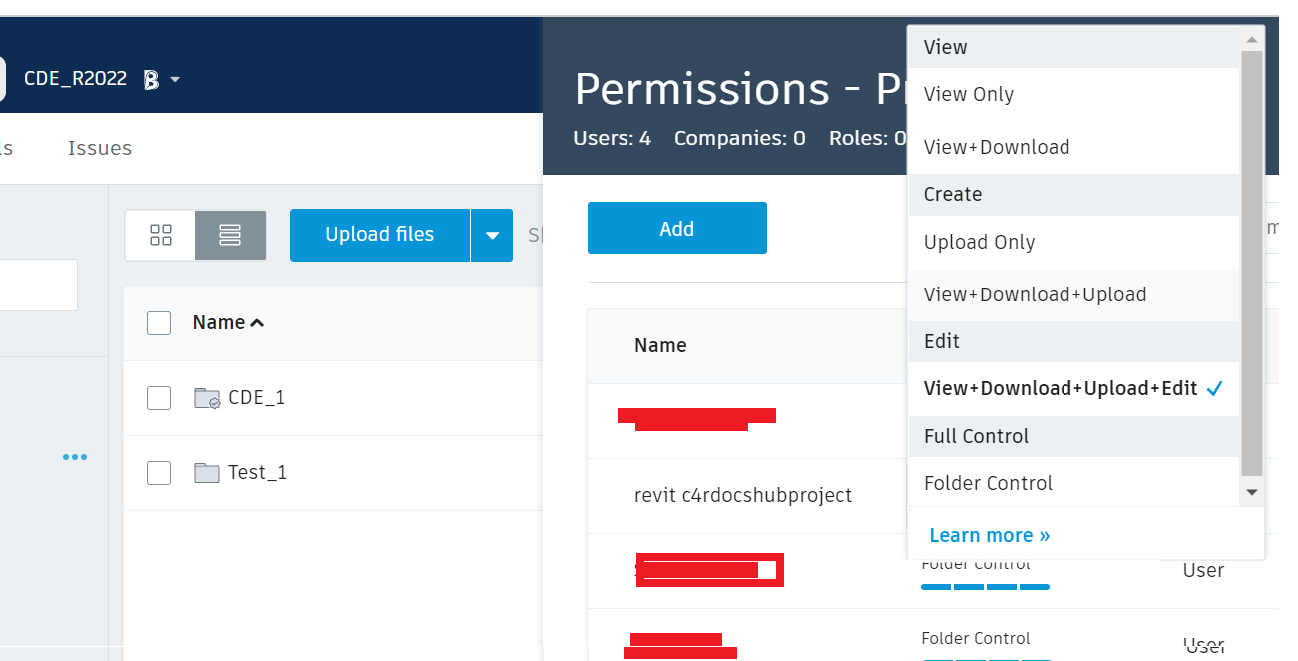Click the Test_1 folder icon
Screen dimensions: 1298x661
point(207,473)
